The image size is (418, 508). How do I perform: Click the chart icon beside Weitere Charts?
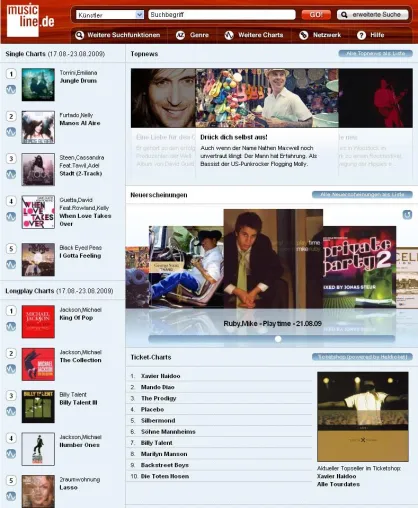pos(229,35)
